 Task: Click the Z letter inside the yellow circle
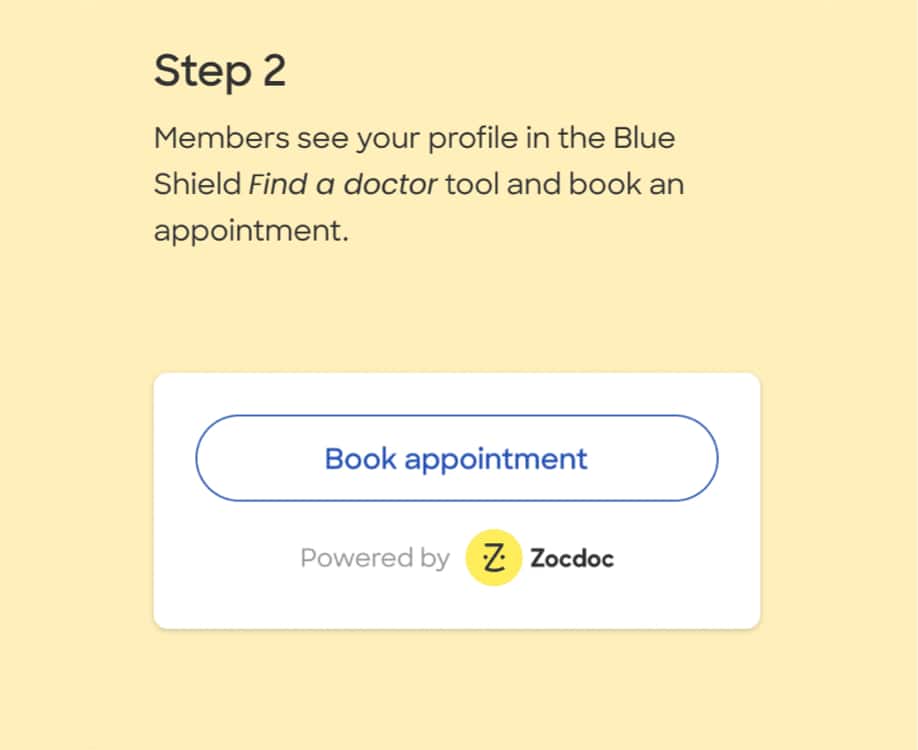(x=493, y=557)
